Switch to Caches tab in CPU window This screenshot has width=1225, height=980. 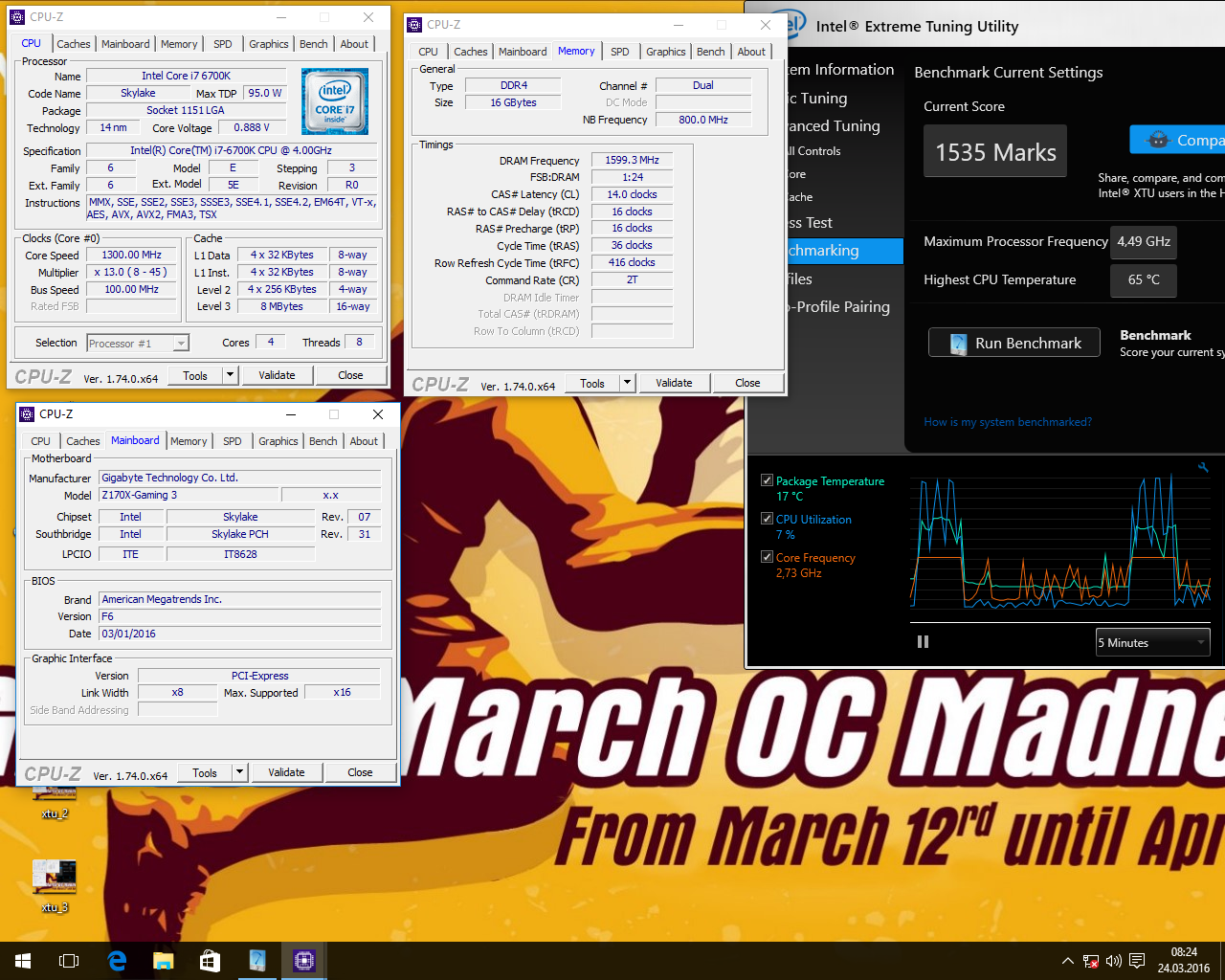[x=74, y=44]
